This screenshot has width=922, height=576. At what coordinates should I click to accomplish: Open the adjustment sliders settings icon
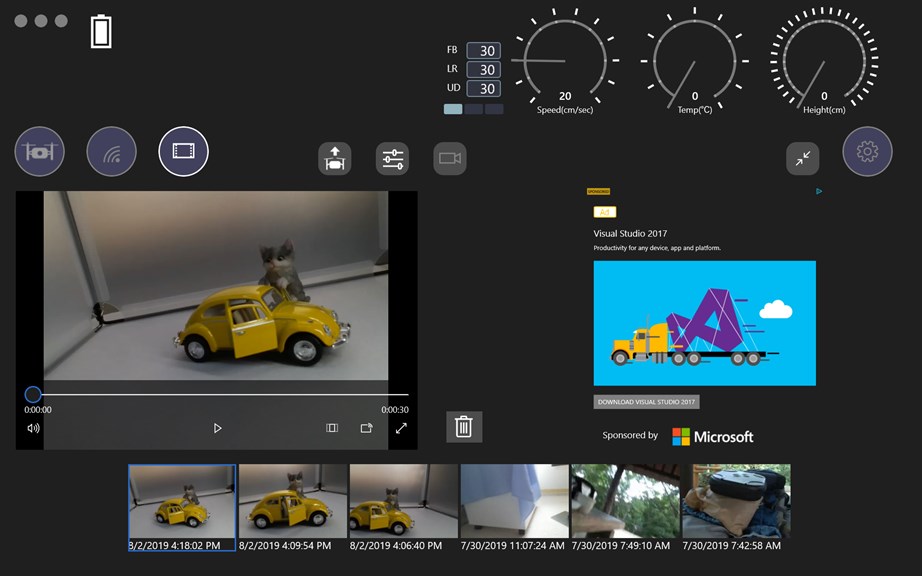pyautogui.click(x=392, y=158)
